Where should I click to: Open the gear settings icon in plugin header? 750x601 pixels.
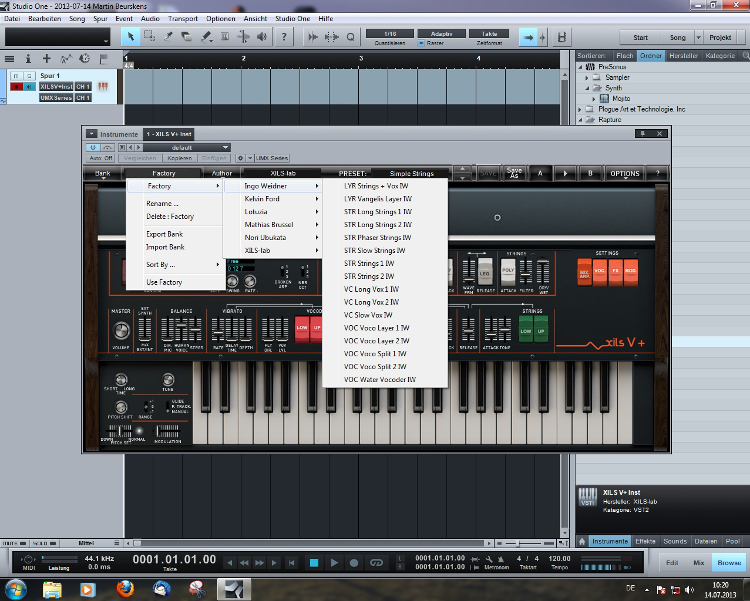(x=241, y=158)
